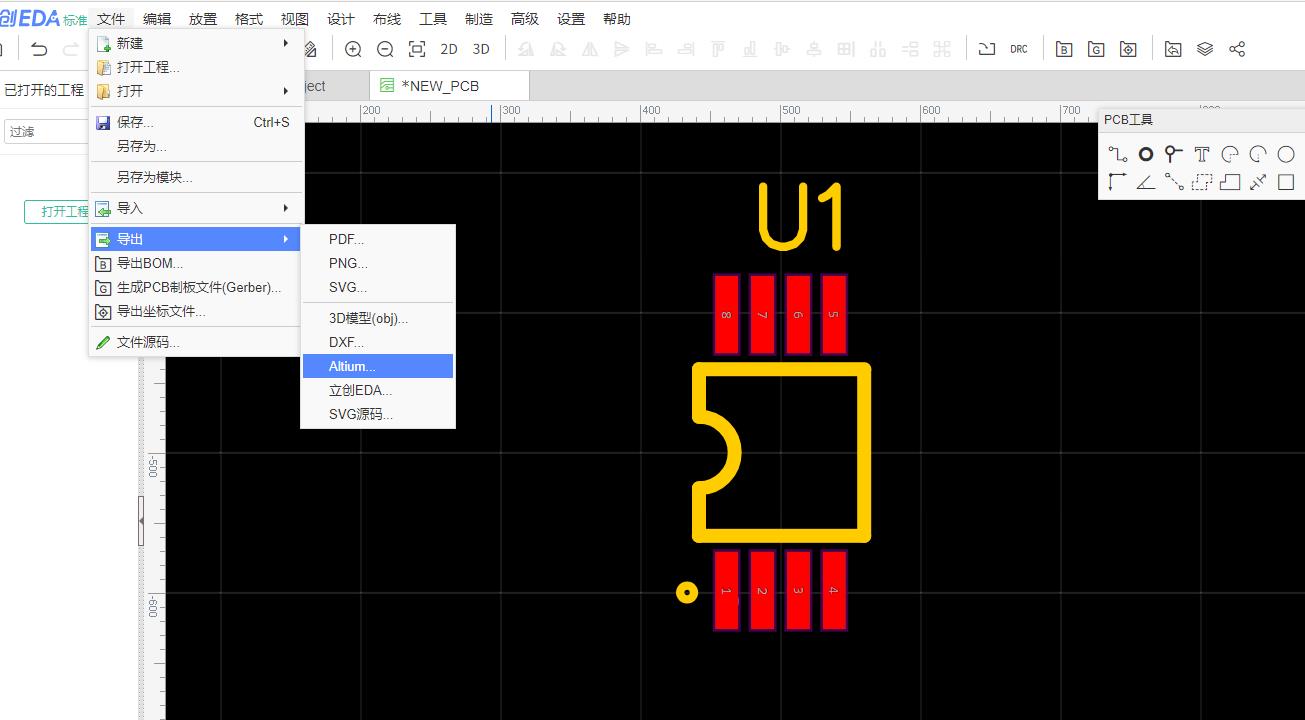Select the Via tool in PCB tools
1305x720 pixels.
1174,154
